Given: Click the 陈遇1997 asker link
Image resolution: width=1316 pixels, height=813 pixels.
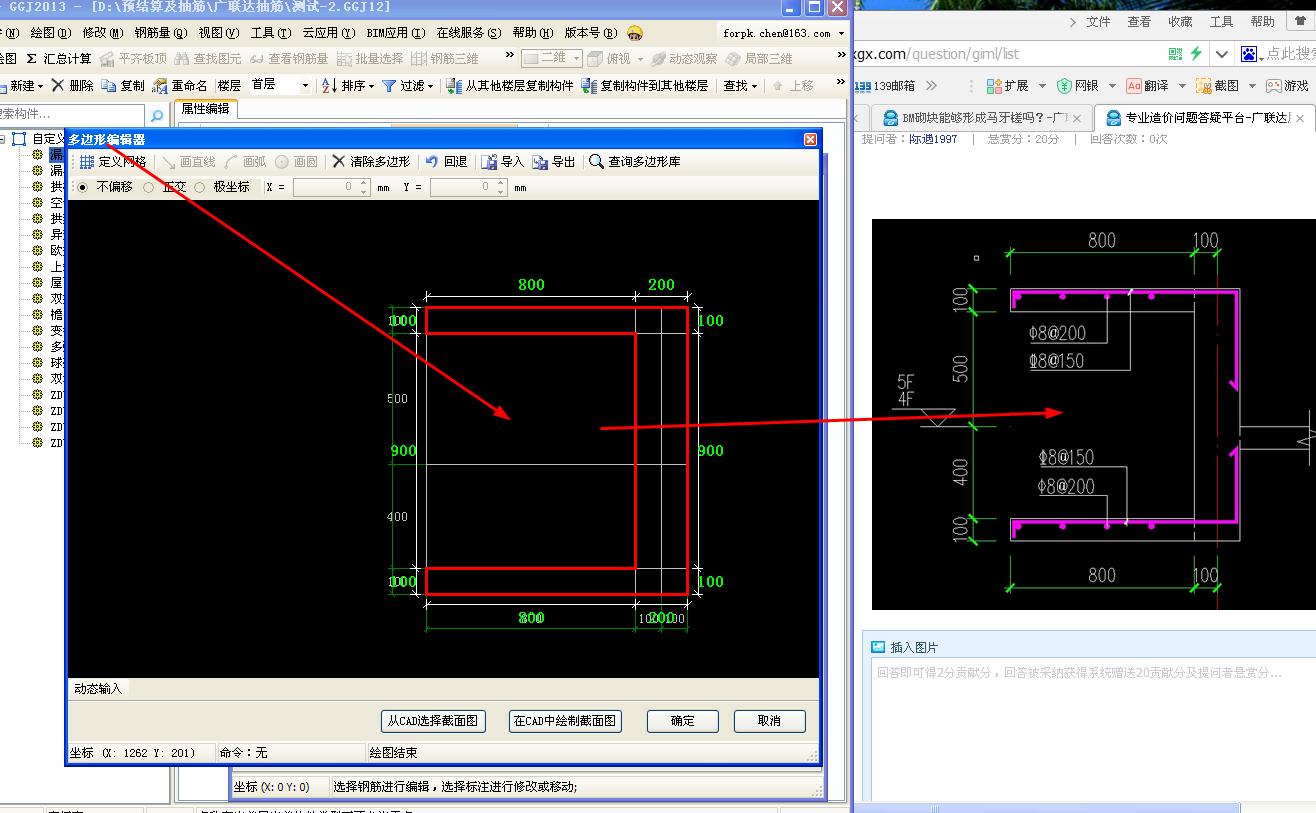Looking at the screenshot, I should click(x=932, y=139).
